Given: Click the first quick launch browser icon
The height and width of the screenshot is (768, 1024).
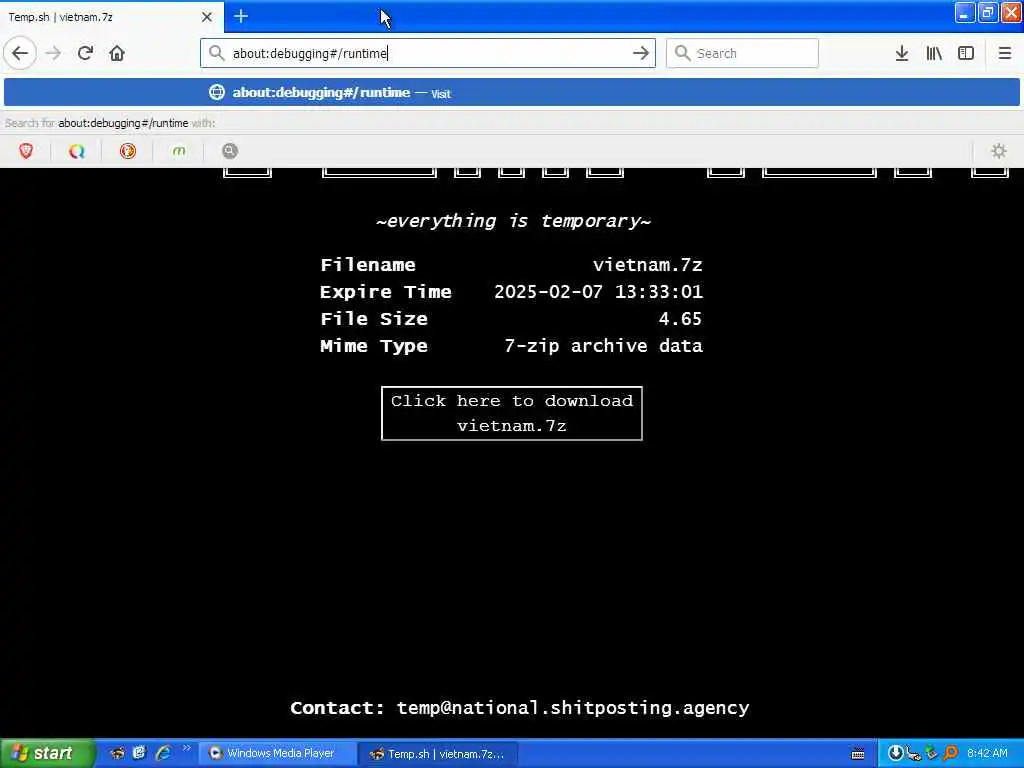Looking at the screenshot, I should [x=118, y=753].
